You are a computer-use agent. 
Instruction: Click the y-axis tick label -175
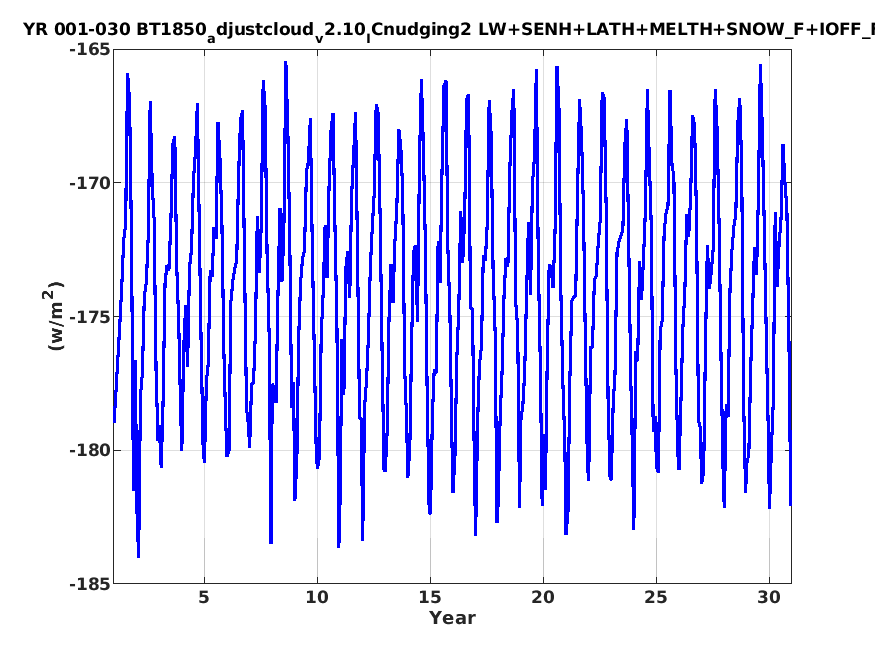pyautogui.click(x=90, y=317)
